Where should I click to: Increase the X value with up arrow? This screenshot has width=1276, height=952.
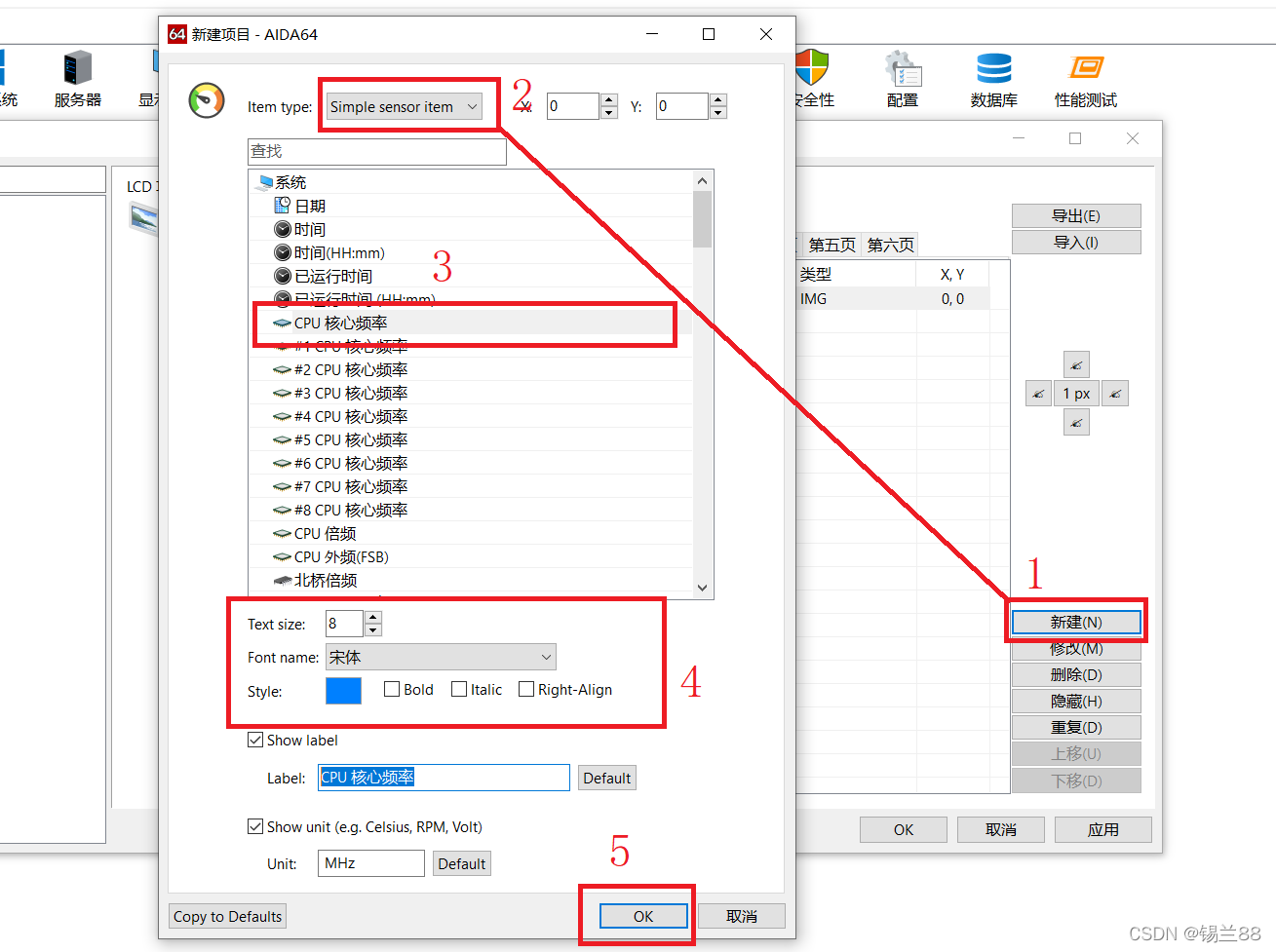point(609,99)
